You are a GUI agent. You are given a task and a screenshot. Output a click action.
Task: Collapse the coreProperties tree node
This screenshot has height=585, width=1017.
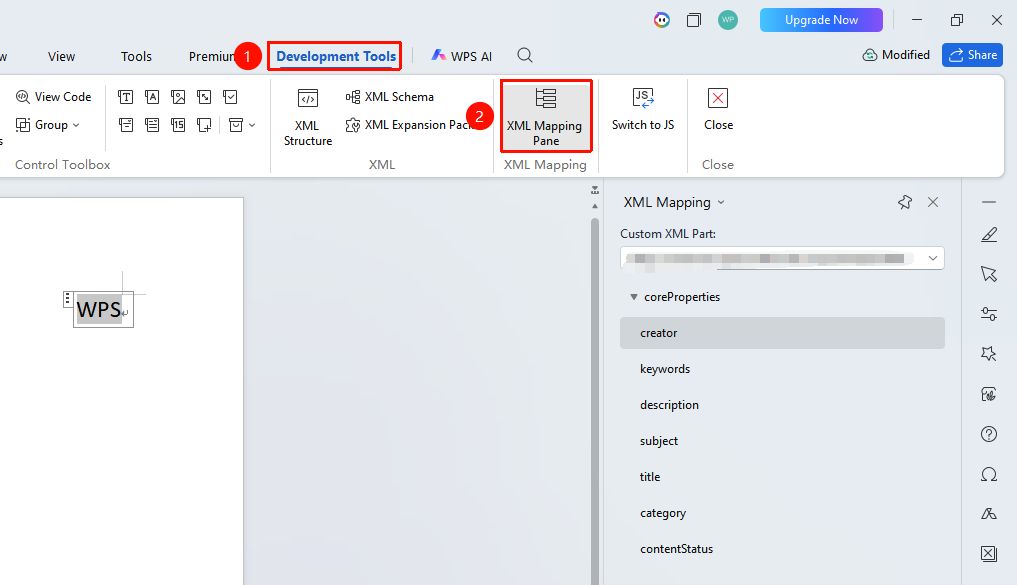(x=634, y=297)
